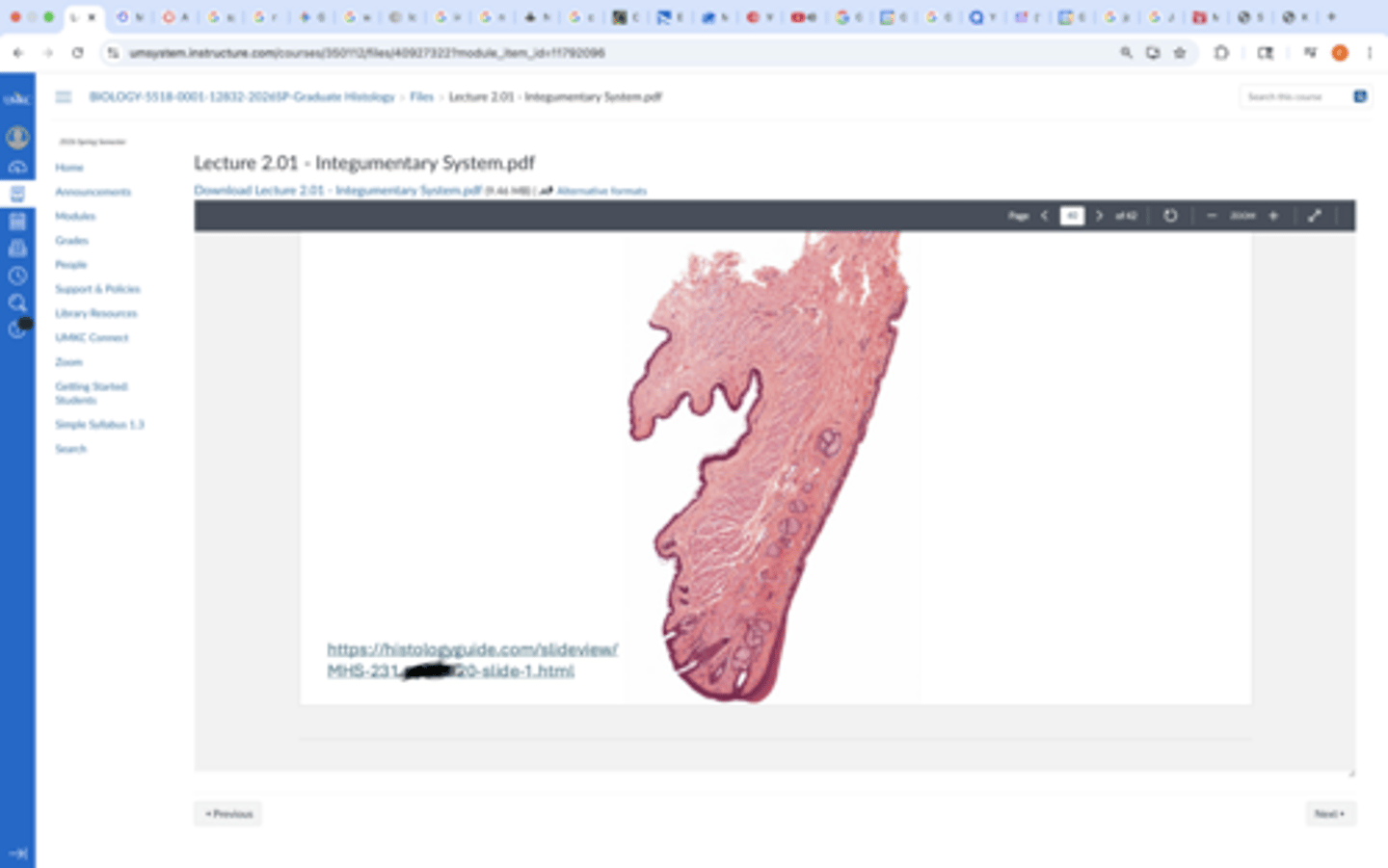Screen dimensions: 1388x868
Task: Open People in course navigation
Action: (71, 264)
